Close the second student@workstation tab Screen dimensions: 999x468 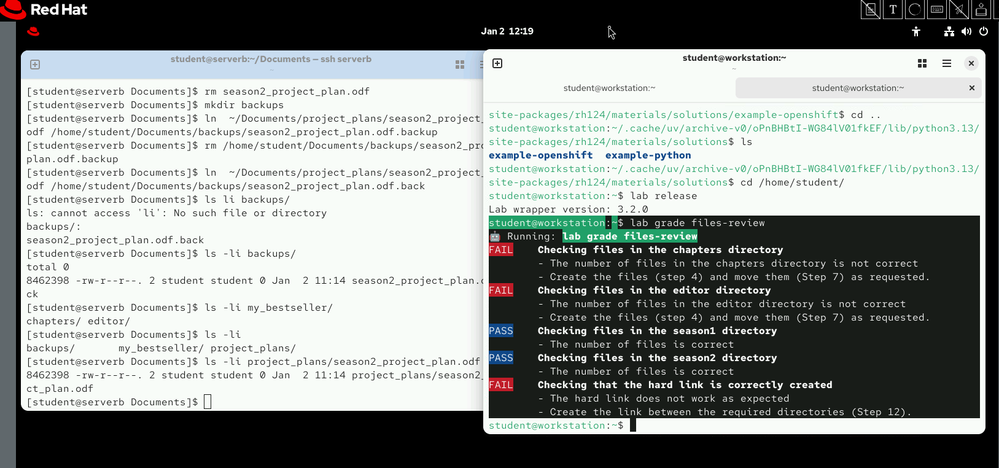pyautogui.click(x=972, y=88)
